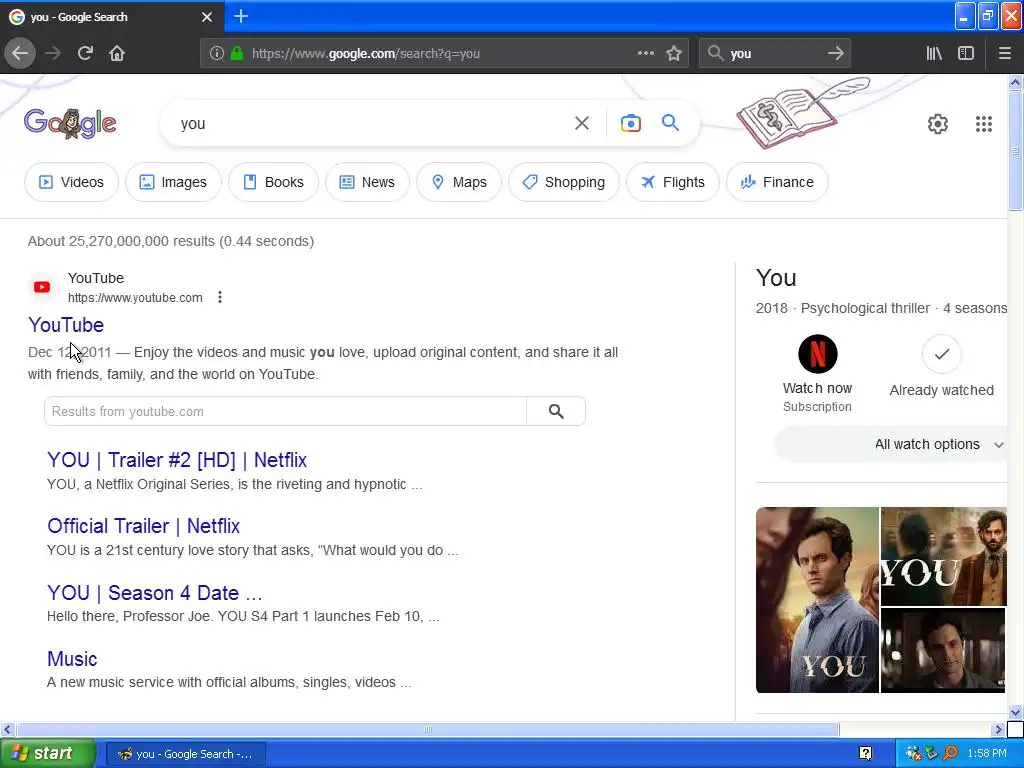The width and height of the screenshot is (1024, 768).
Task: Switch to the Books filter
Action: 273,182
